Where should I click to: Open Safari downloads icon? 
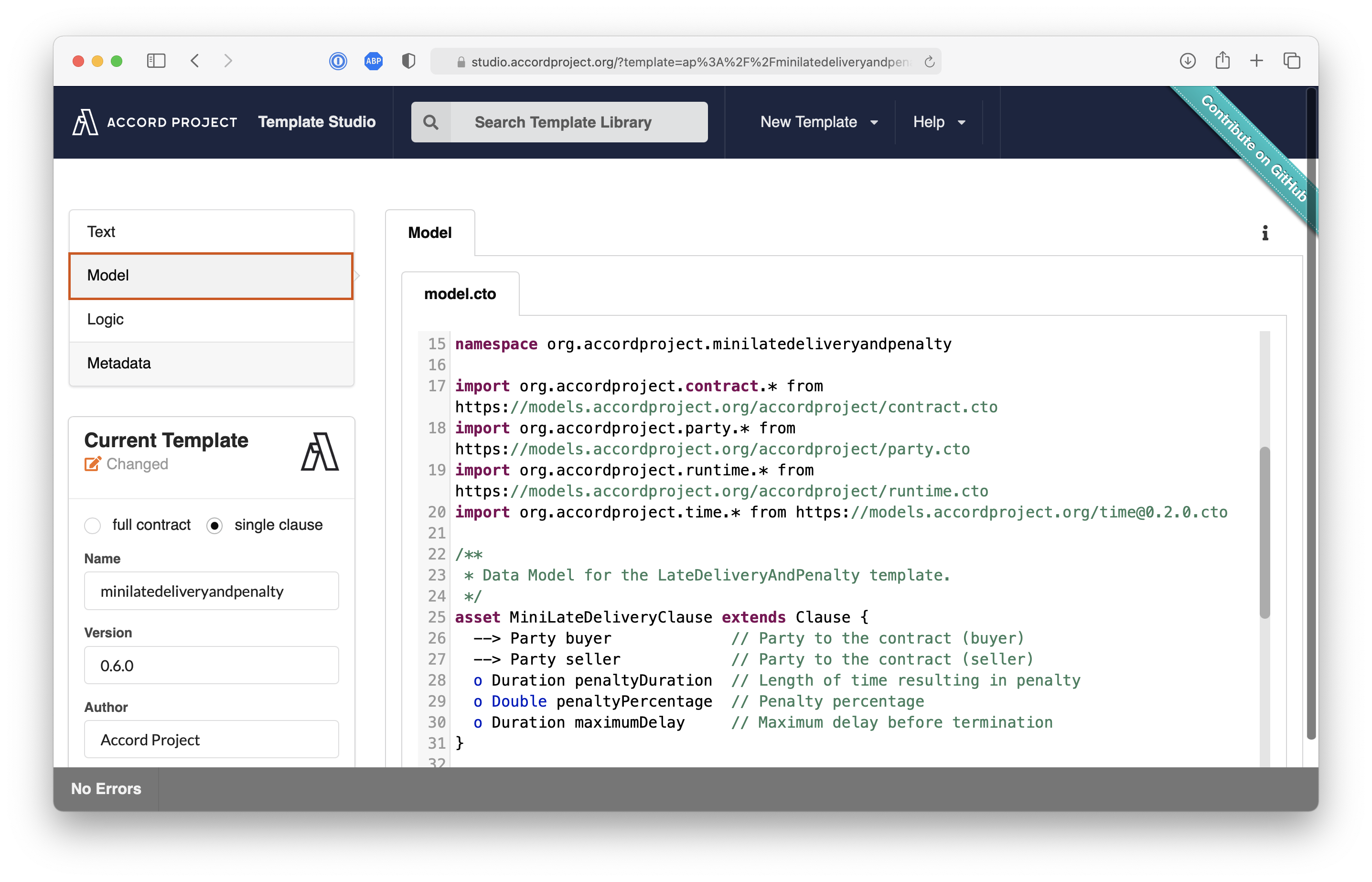(1187, 61)
